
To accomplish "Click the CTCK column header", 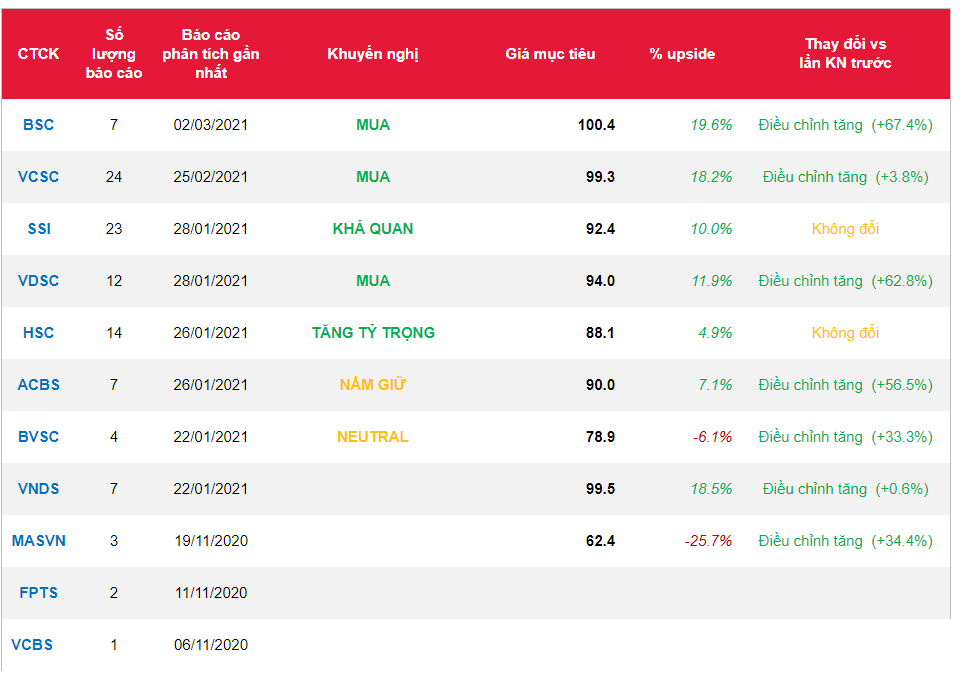I will tap(38, 54).
